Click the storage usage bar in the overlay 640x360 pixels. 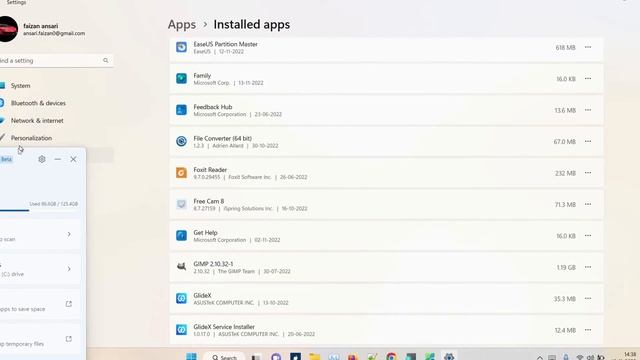tap(39, 211)
